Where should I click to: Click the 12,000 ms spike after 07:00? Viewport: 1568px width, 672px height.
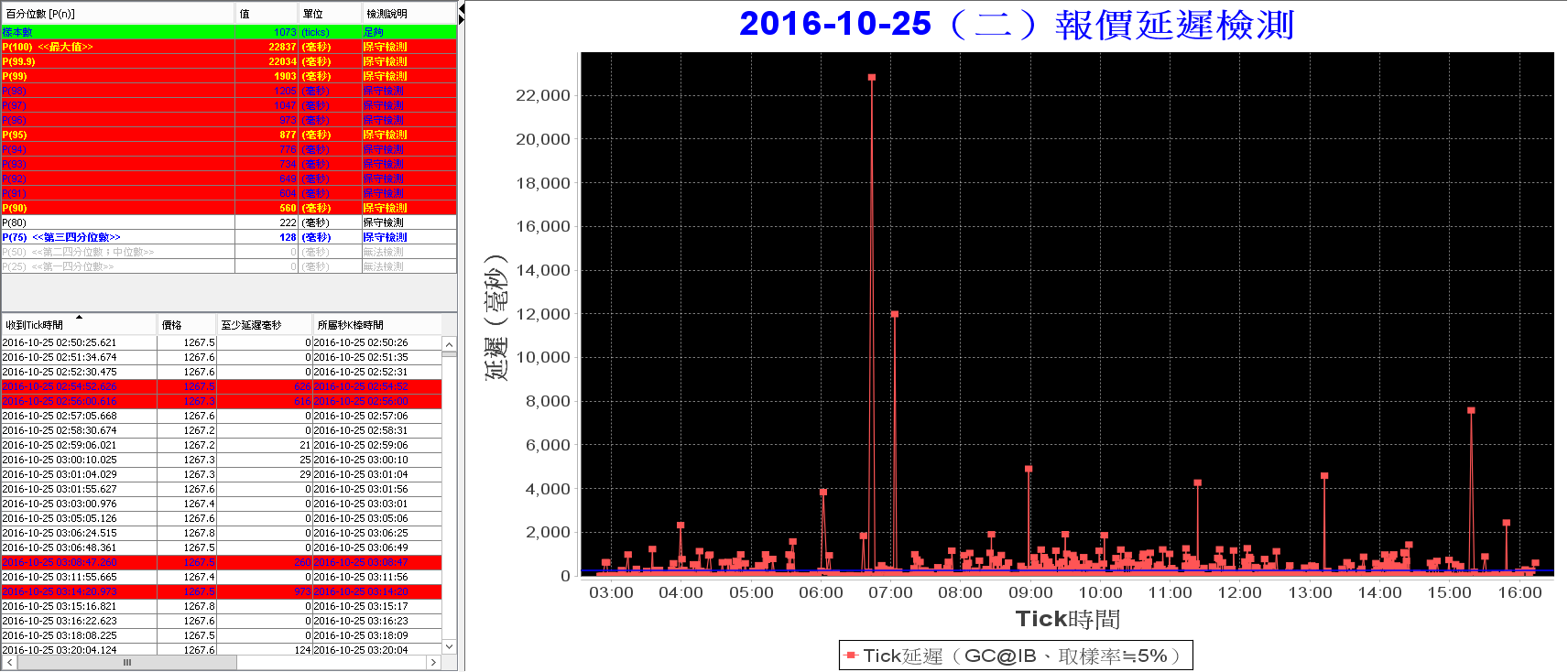tap(895, 314)
